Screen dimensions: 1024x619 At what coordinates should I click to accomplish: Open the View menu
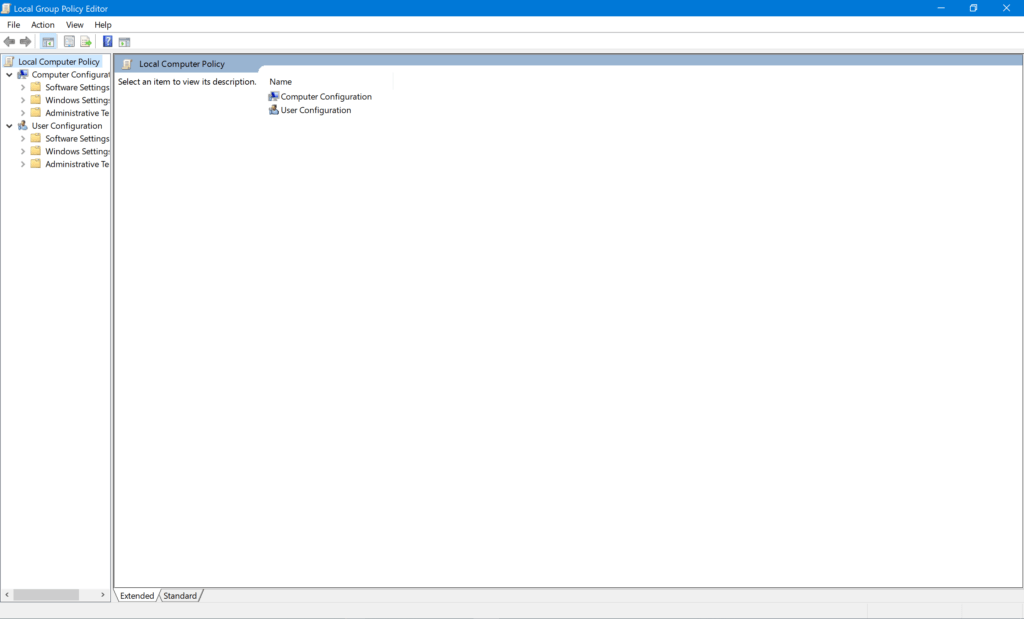click(x=74, y=25)
